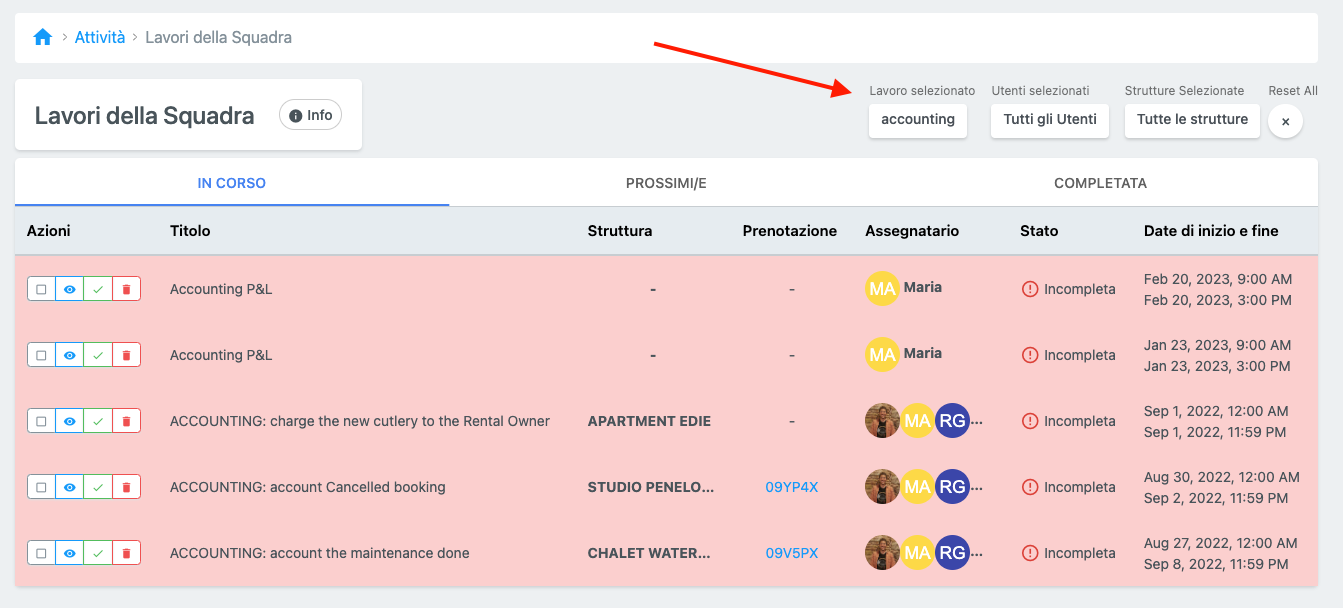The width and height of the screenshot is (1343, 608).
Task: View the first Accounting P&L task via eye icon
Action: point(69,289)
